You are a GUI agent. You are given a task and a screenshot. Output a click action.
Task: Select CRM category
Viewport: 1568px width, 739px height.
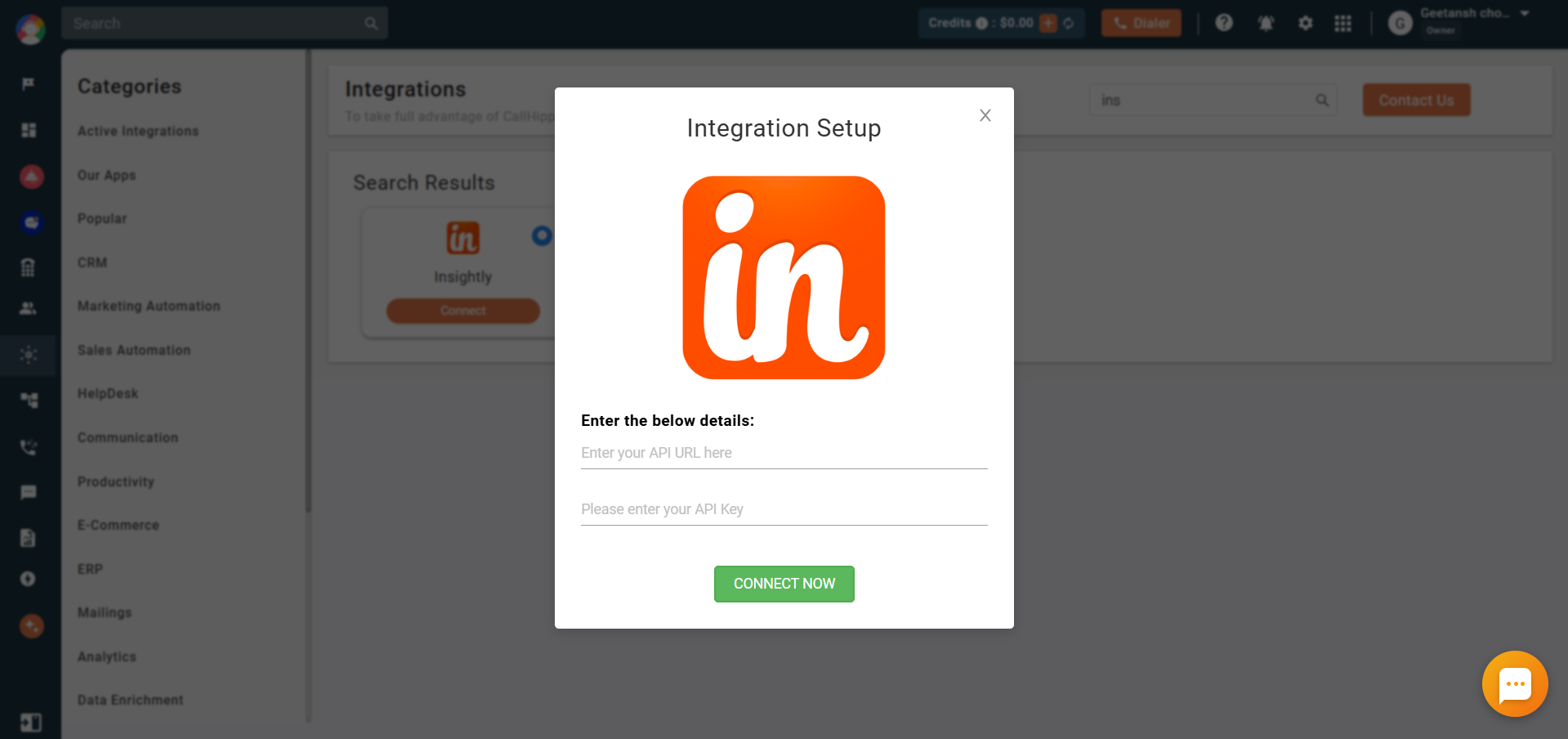[x=92, y=262]
